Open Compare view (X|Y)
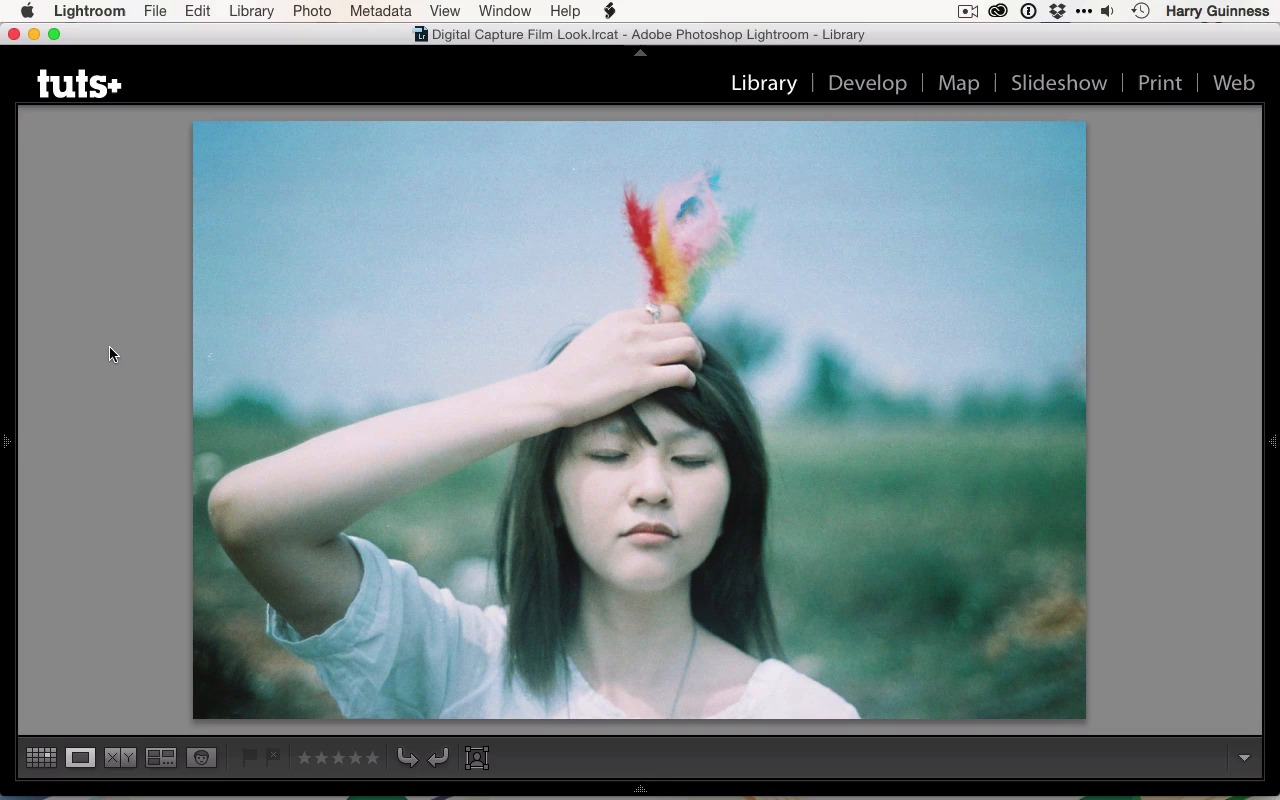This screenshot has height=800, width=1280. pos(121,758)
